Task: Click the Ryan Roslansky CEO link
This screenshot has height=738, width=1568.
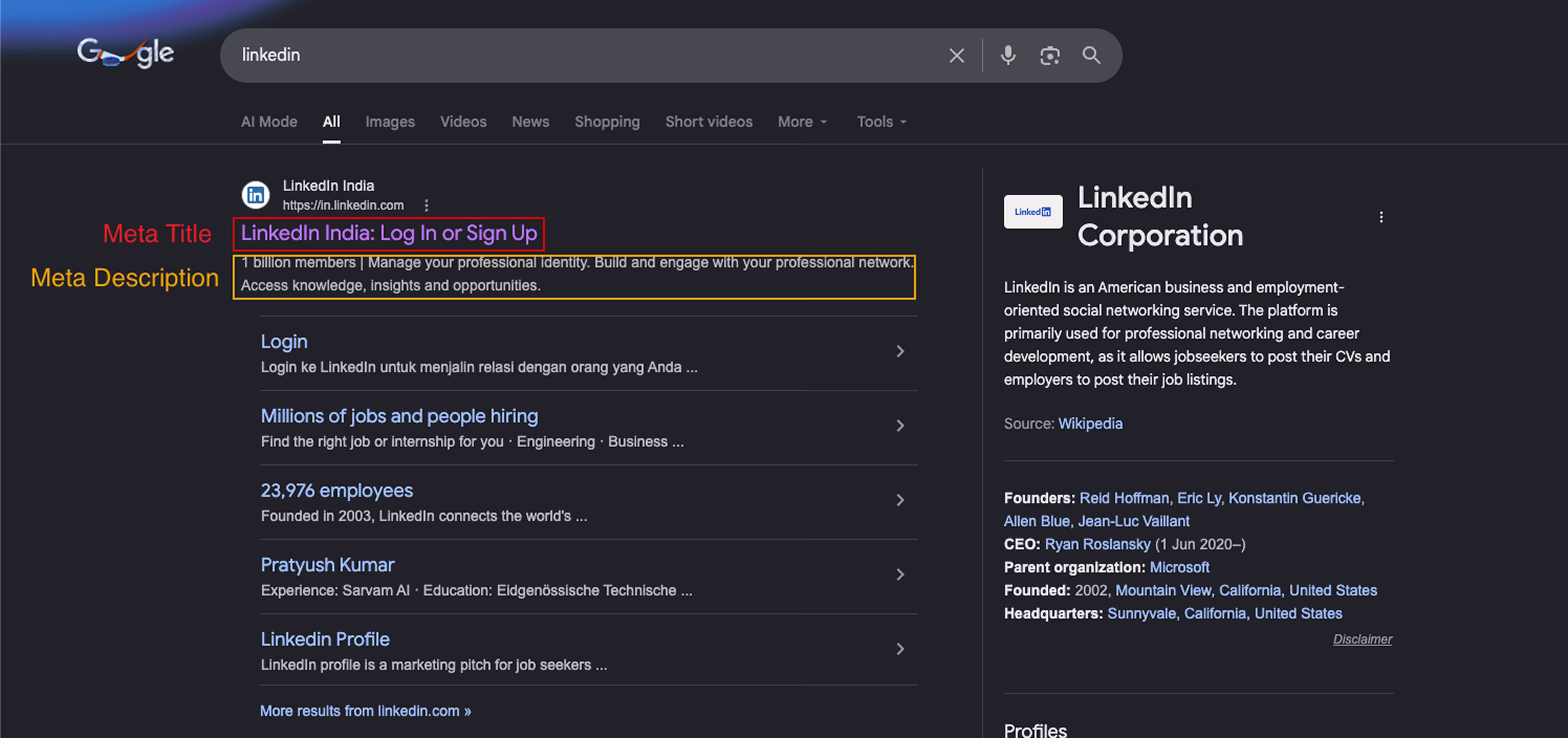Action: 1096,544
